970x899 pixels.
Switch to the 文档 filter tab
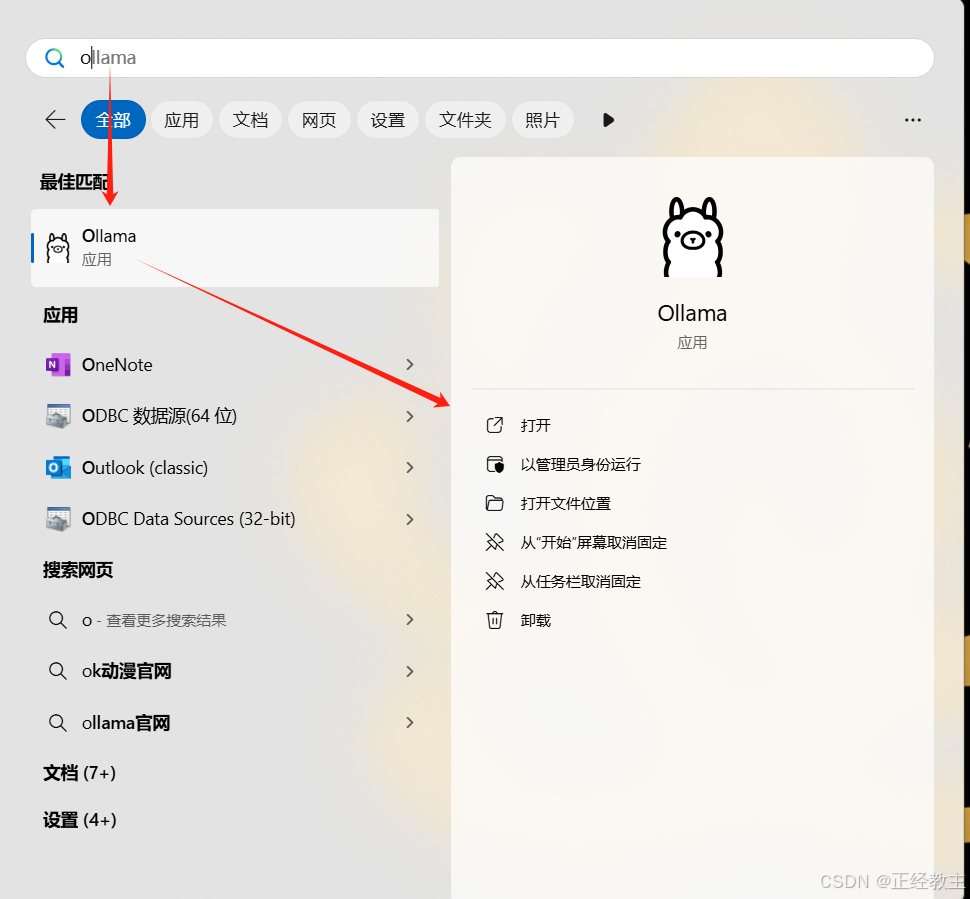pyautogui.click(x=251, y=119)
